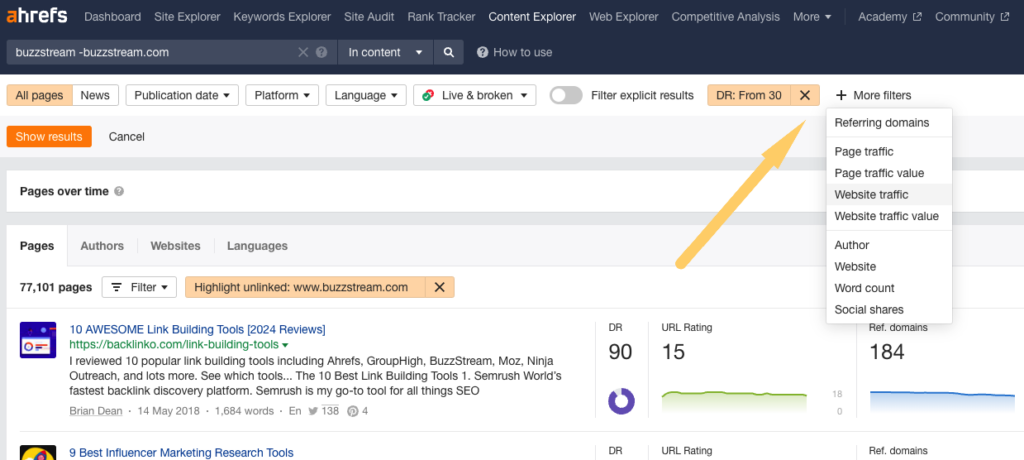Screen dimensions: 1024x460
Task: Click the Pinterest shares icon 4
Action: click(353, 411)
